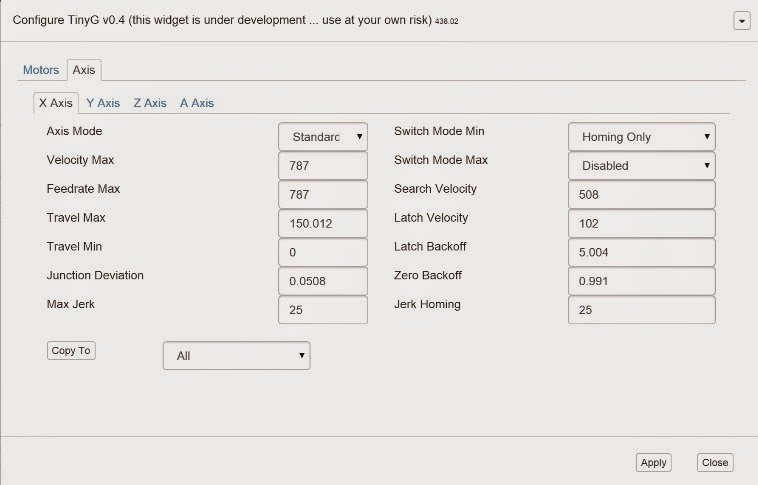Focus the Feedrate Max field
This screenshot has width=758, height=485.
pyautogui.click(x=323, y=195)
